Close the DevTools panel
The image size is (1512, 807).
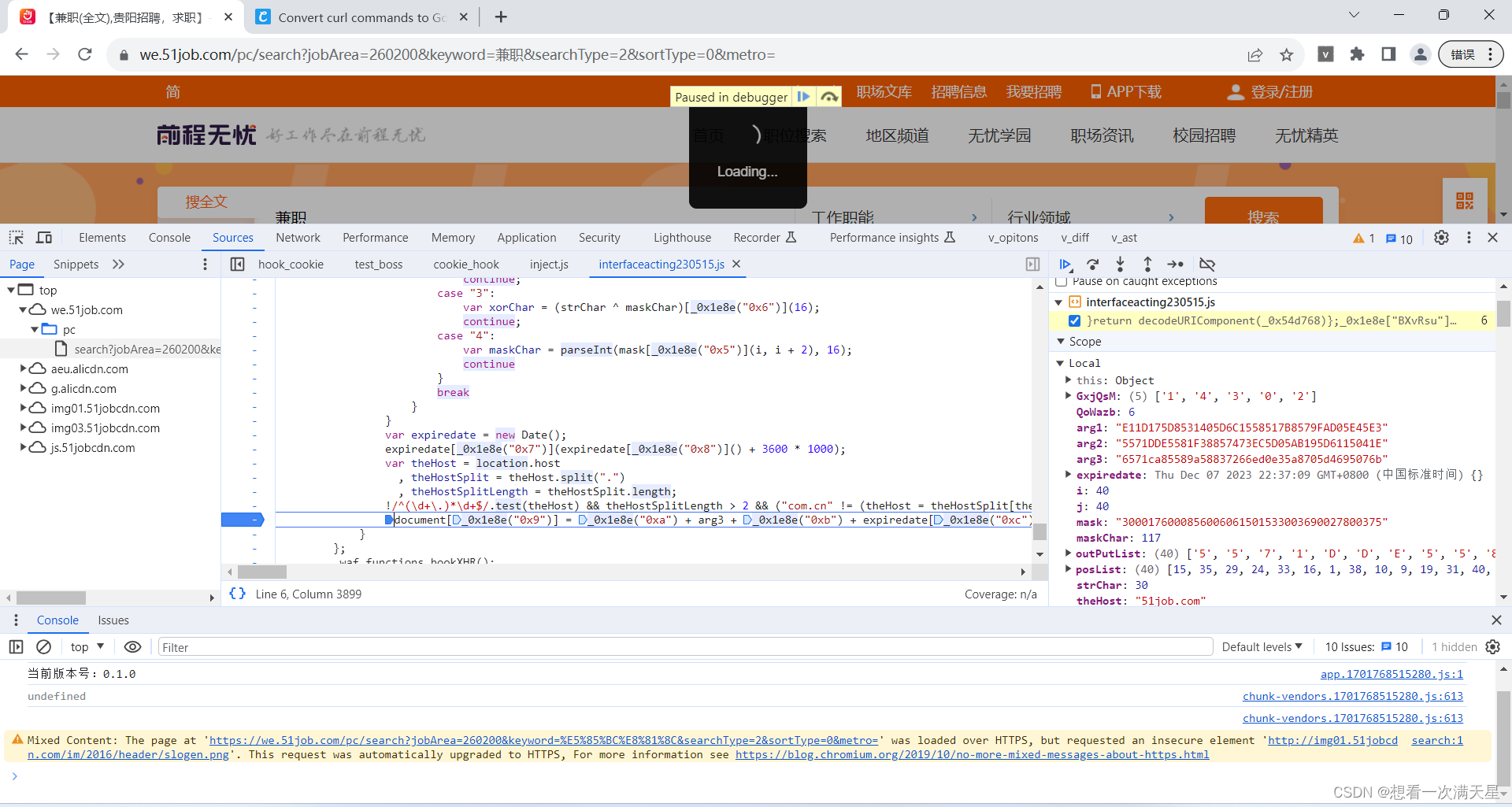1492,238
